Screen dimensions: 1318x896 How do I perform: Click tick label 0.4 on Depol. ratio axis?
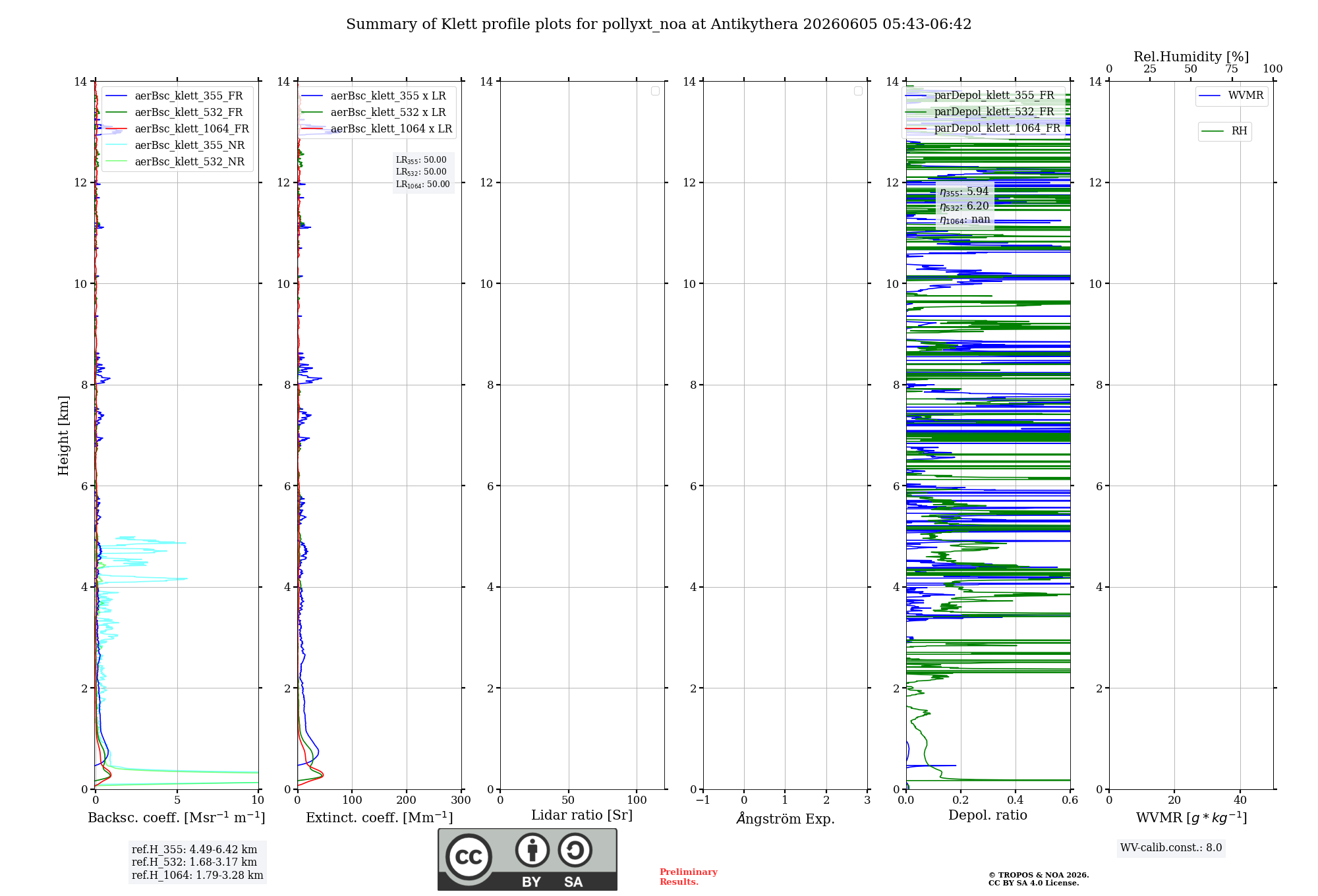pyautogui.click(x=1016, y=800)
